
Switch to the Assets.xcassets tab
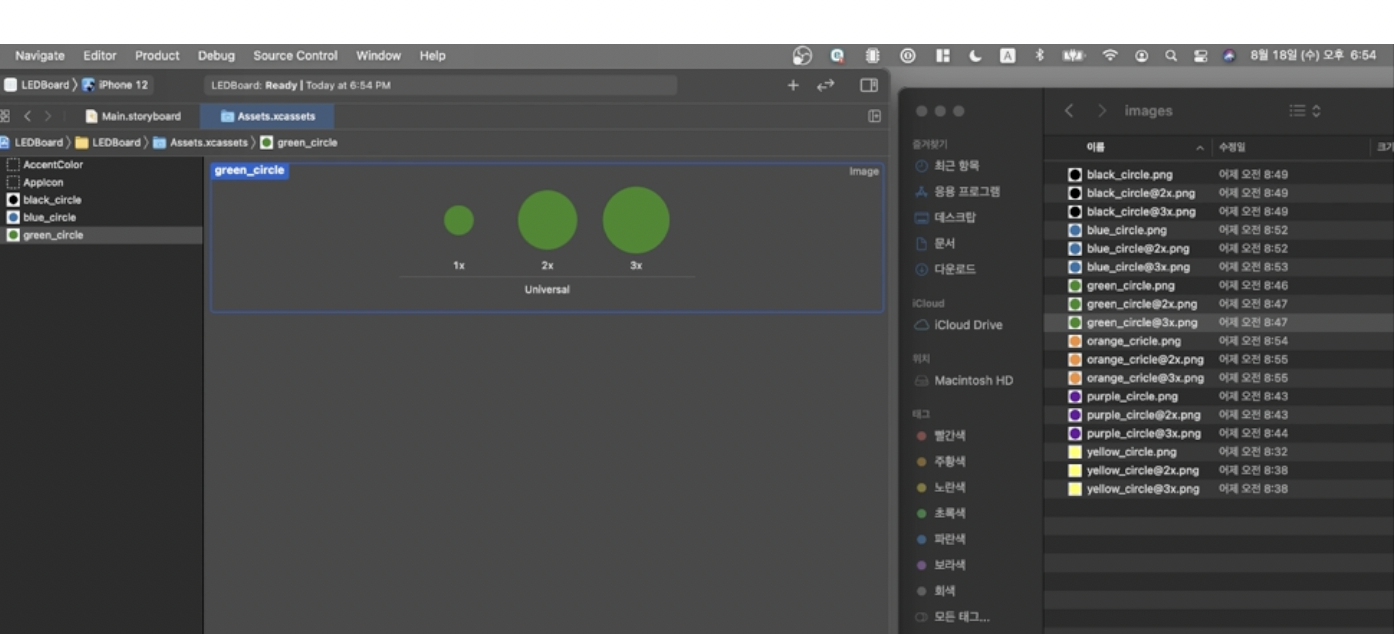(267, 116)
